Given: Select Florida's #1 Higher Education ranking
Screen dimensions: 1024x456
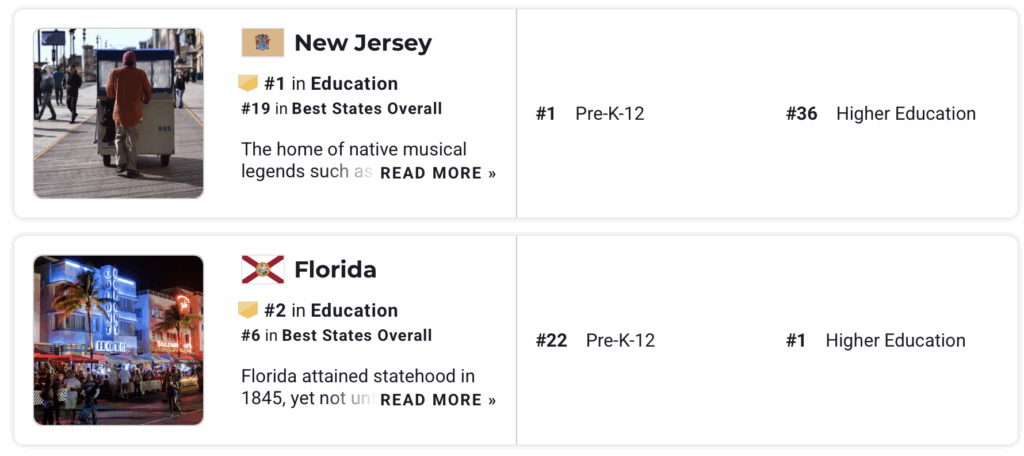Looking at the screenshot, I should coord(876,341).
